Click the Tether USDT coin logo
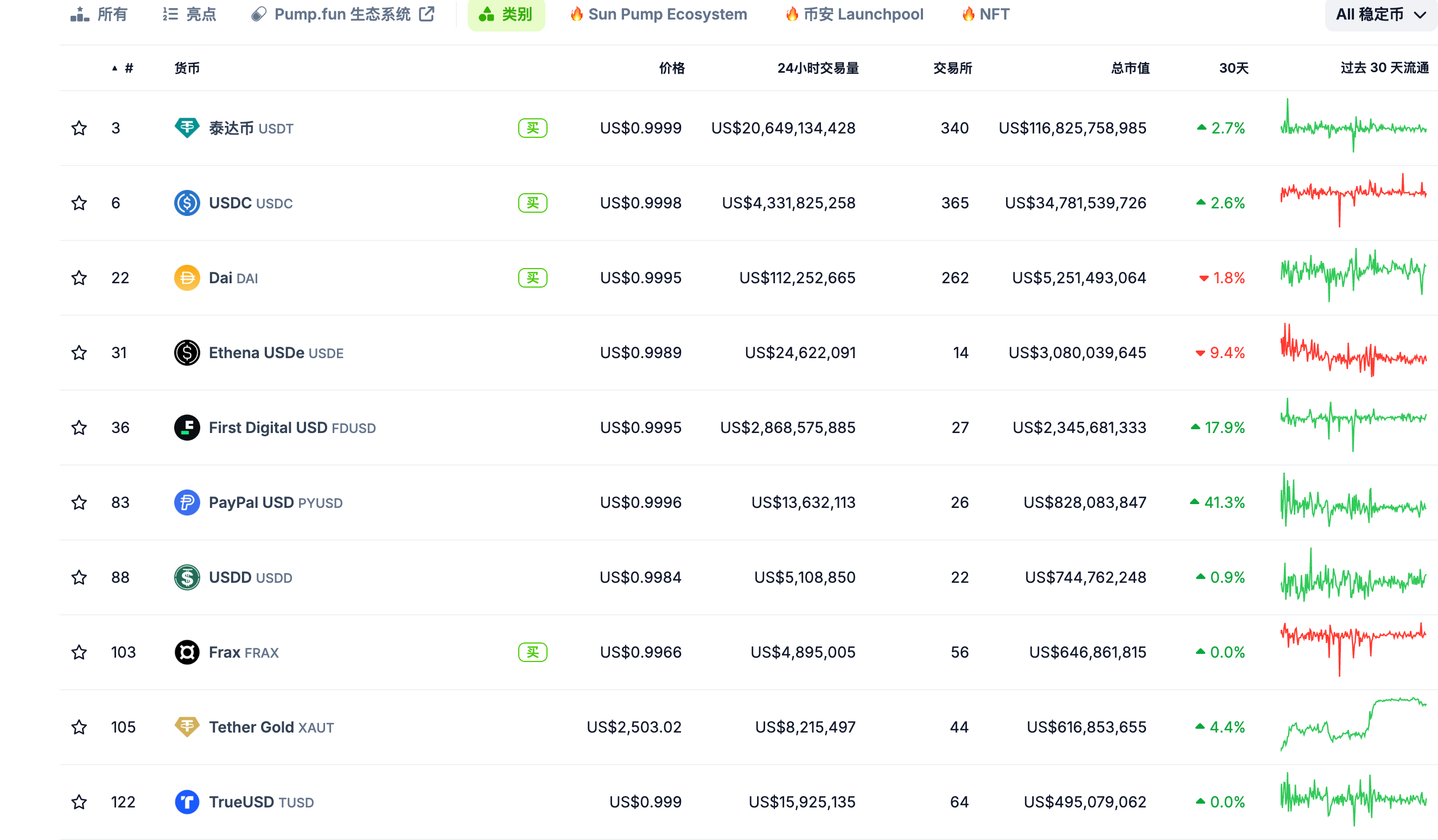 click(x=187, y=129)
